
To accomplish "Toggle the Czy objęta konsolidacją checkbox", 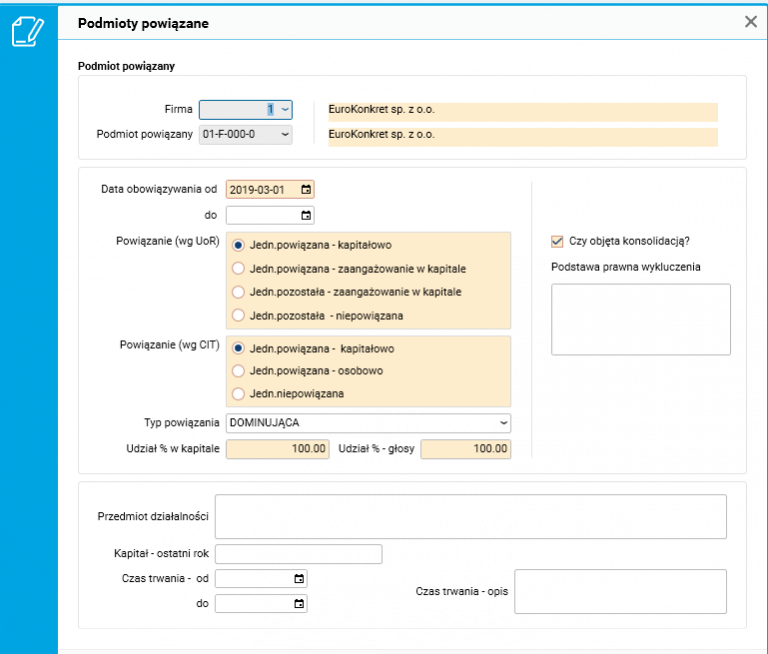I will (x=557, y=241).
